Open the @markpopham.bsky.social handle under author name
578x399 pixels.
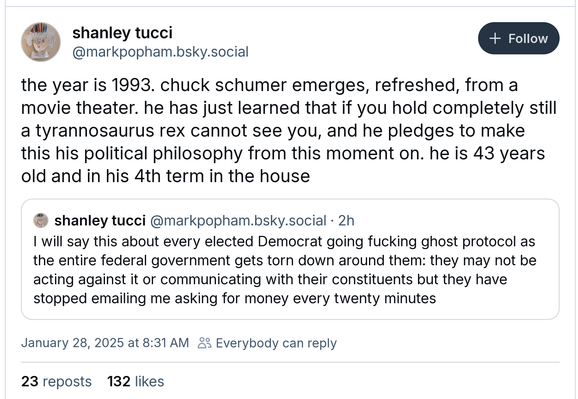(x=160, y=52)
